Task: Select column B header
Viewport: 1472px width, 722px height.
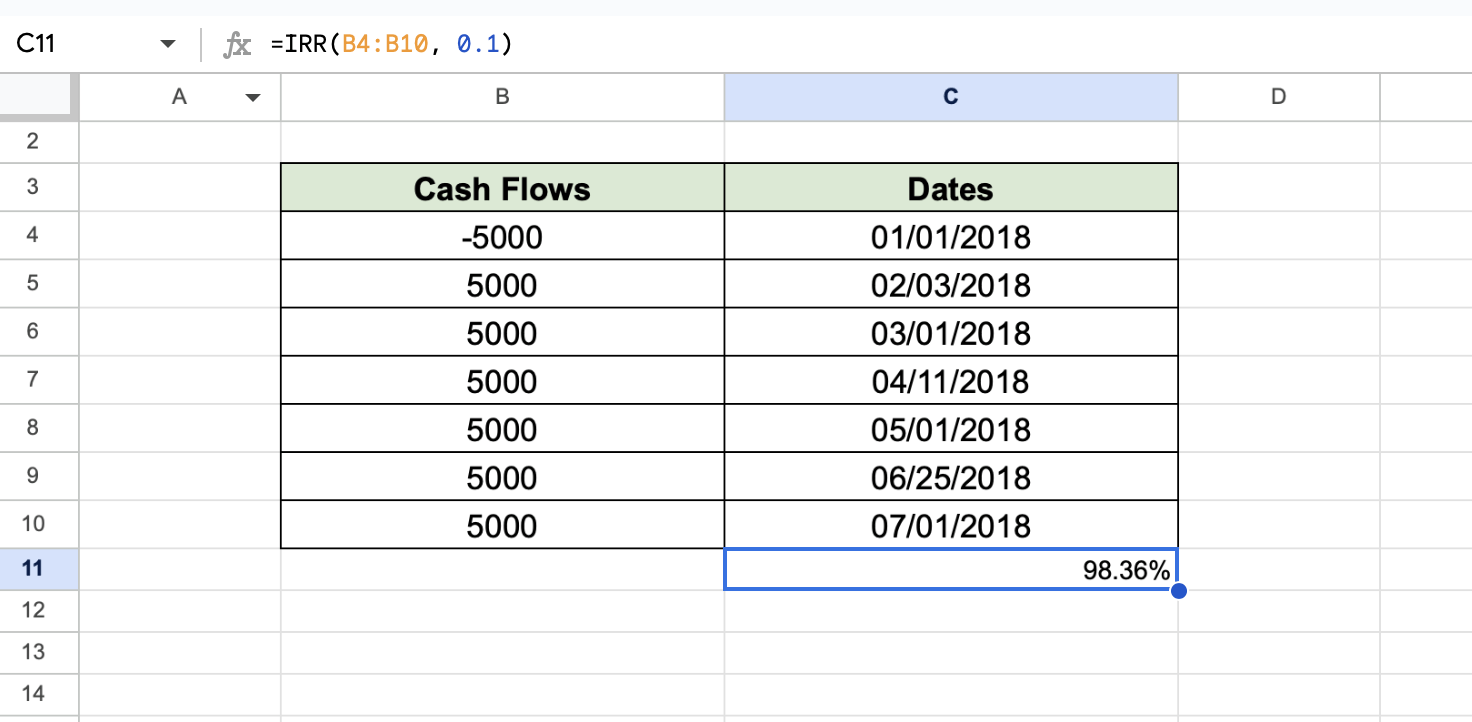Action: pos(502,97)
